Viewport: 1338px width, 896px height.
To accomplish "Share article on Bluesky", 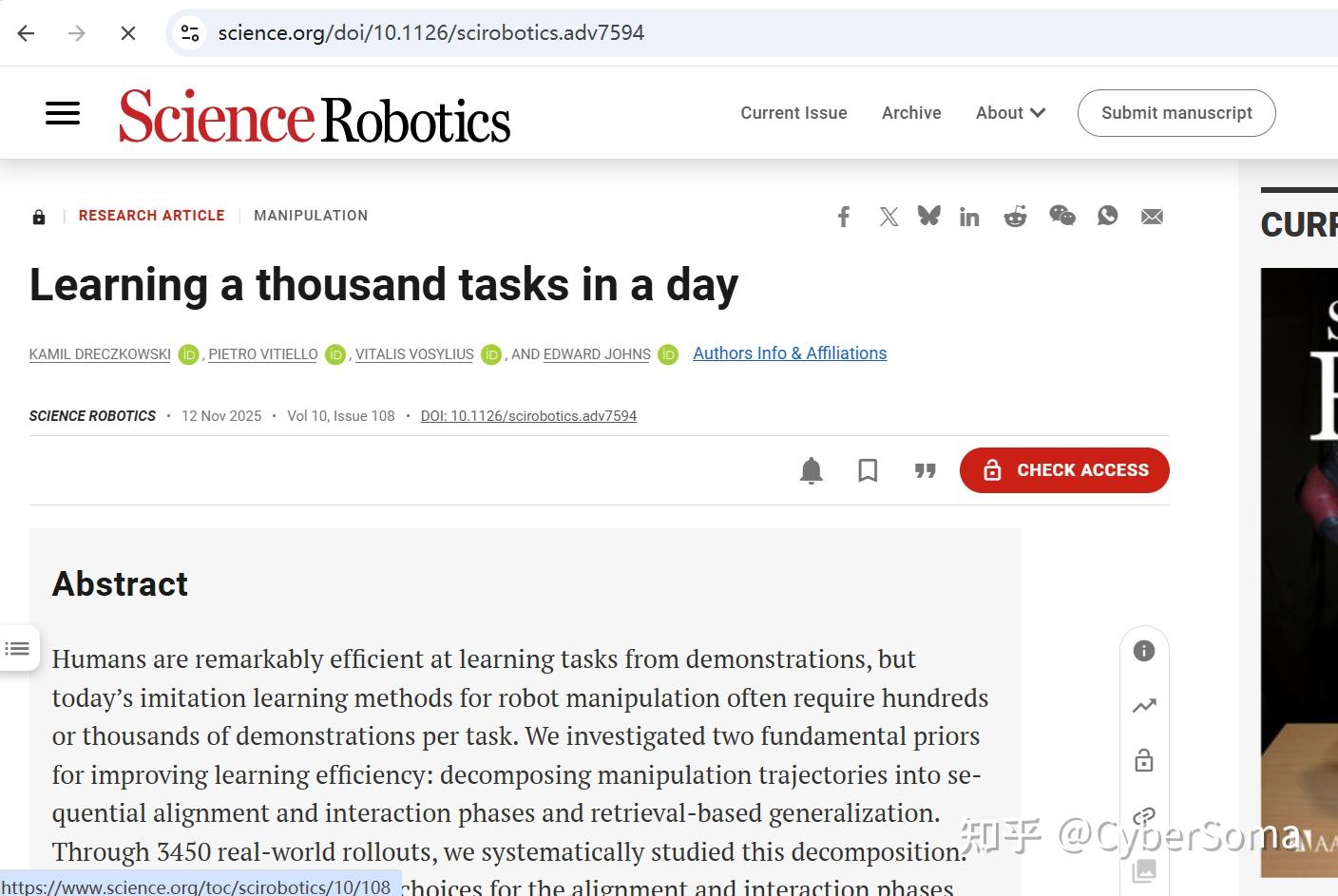I will tap(928, 217).
